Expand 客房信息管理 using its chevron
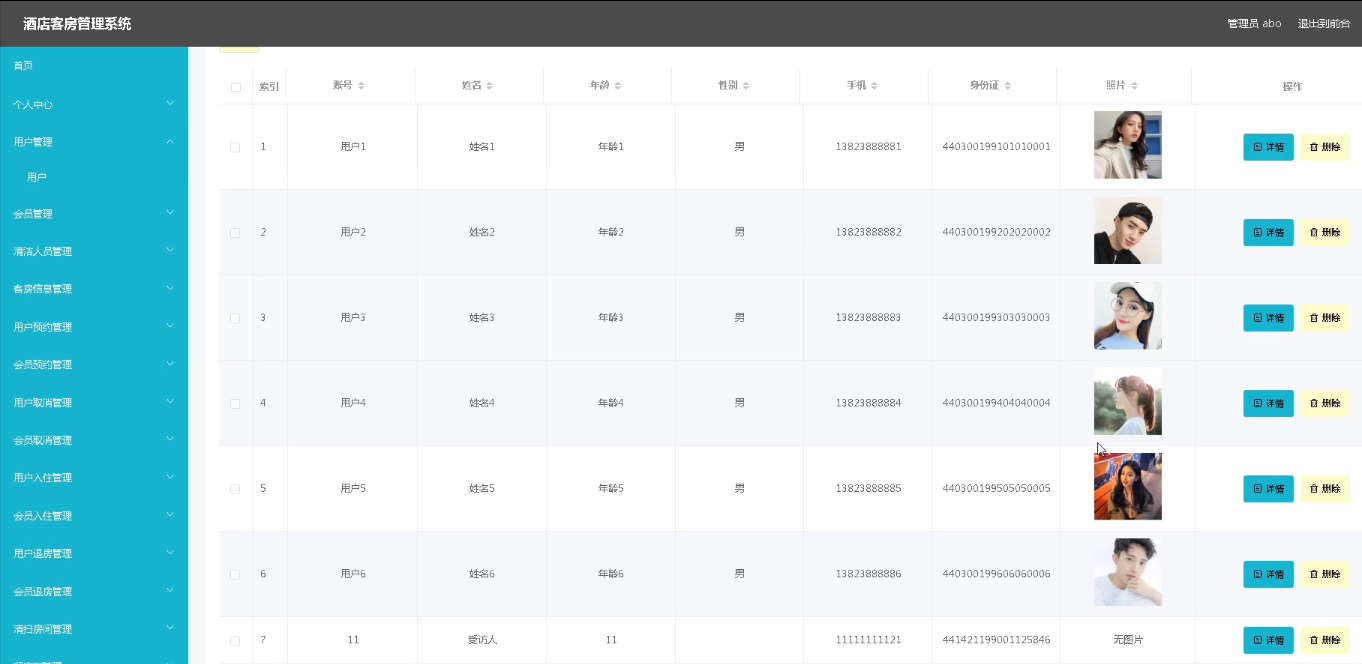The image size is (1362, 664). [x=170, y=288]
